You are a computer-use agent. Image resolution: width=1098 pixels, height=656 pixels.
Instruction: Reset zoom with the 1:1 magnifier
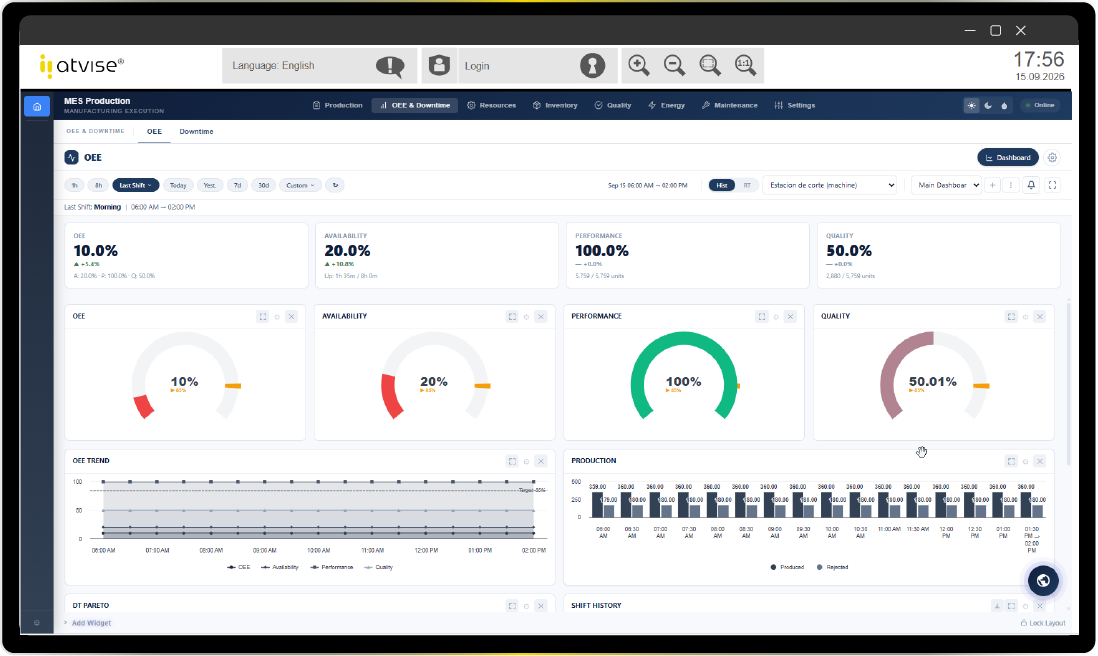tap(745, 65)
